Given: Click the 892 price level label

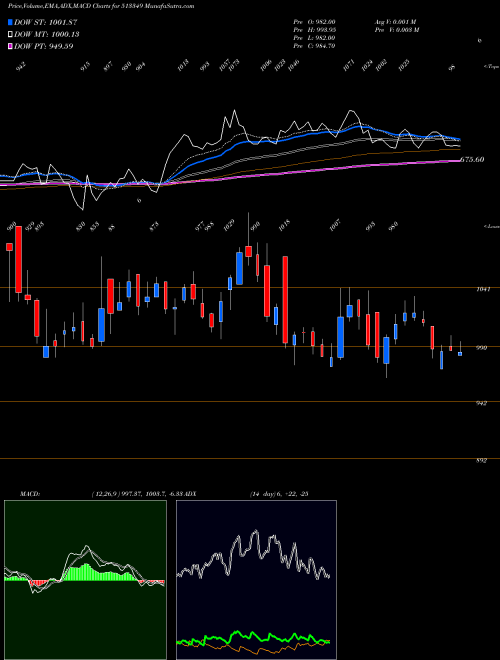Looking at the screenshot, I should (482, 460).
